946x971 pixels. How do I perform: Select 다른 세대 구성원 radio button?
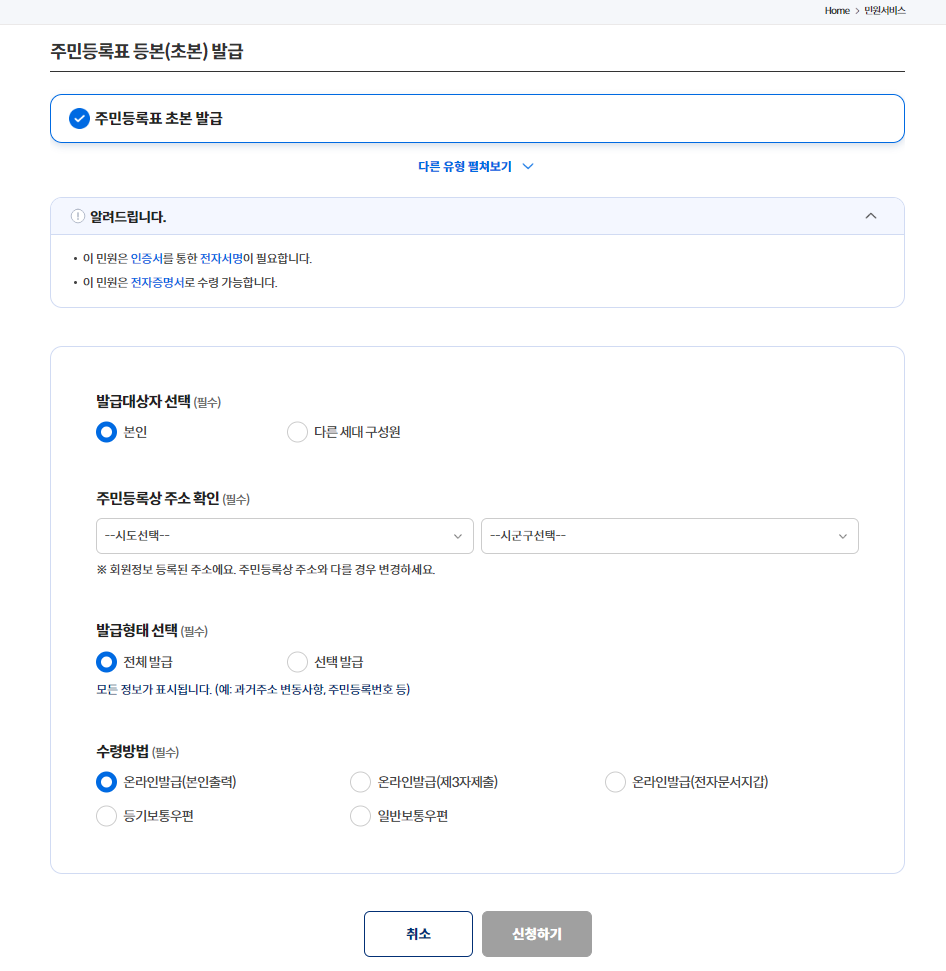point(297,432)
